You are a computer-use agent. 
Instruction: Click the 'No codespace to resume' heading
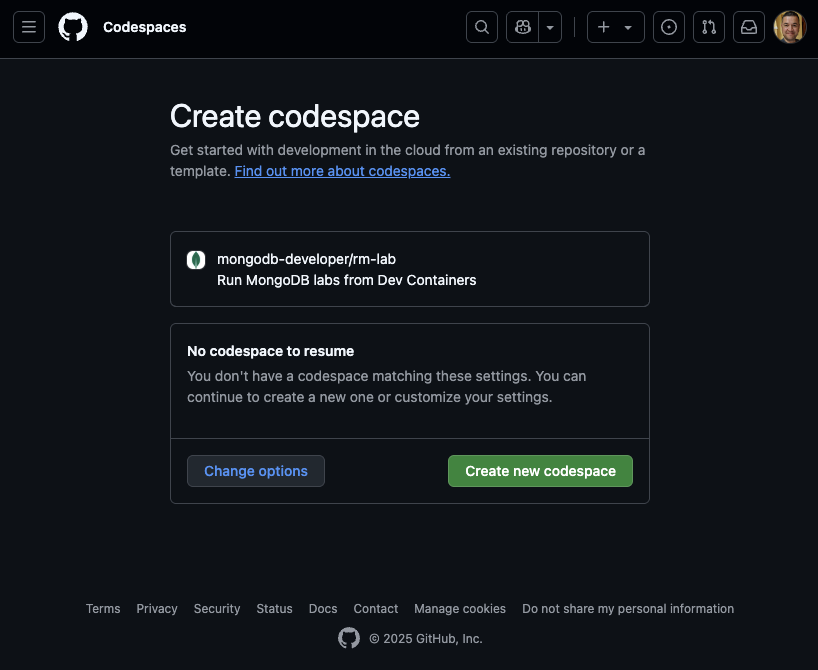pyautogui.click(x=270, y=351)
